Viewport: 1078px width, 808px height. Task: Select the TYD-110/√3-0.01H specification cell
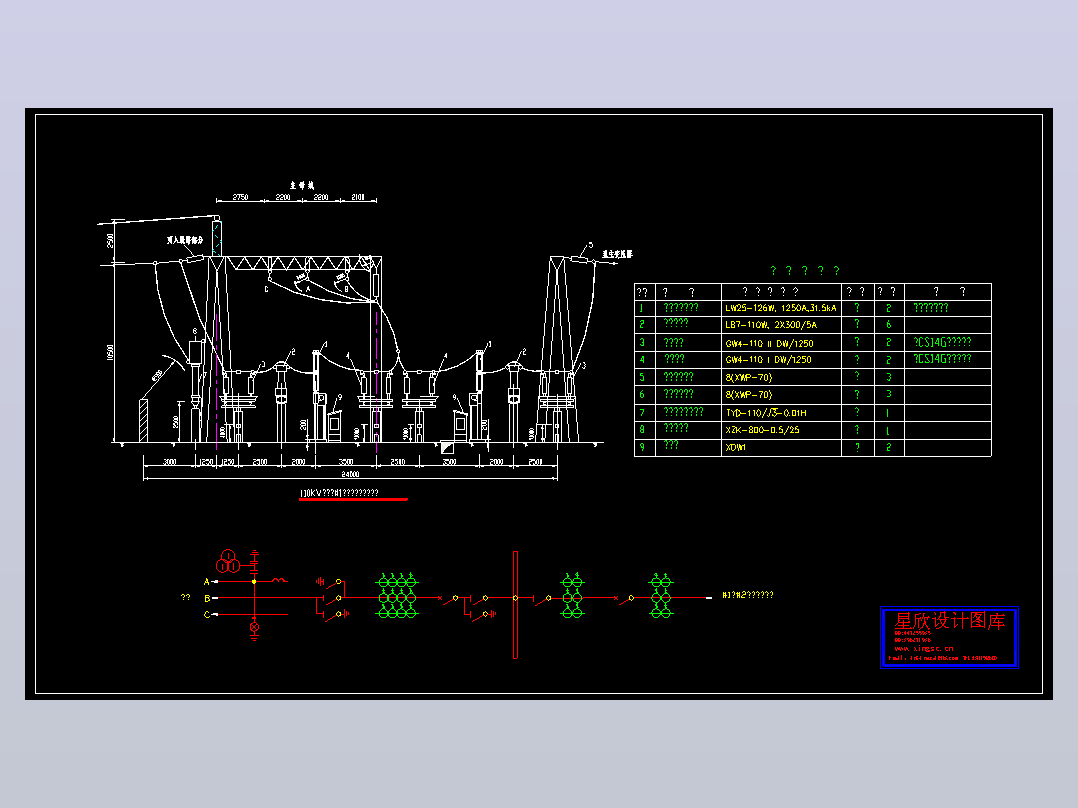(x=781, y=413)
